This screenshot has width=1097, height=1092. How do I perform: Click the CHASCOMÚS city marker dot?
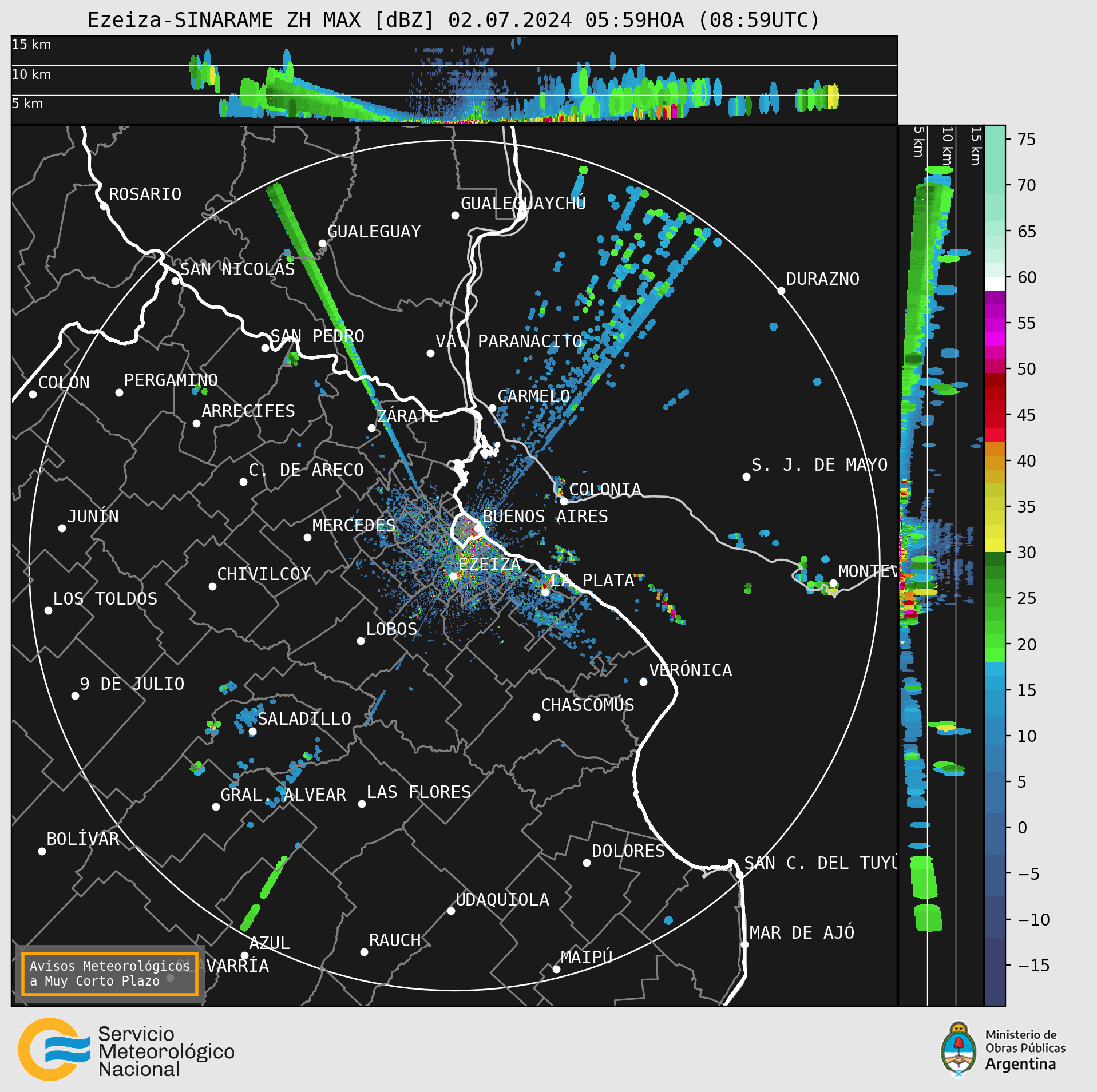tap(536, 717)
